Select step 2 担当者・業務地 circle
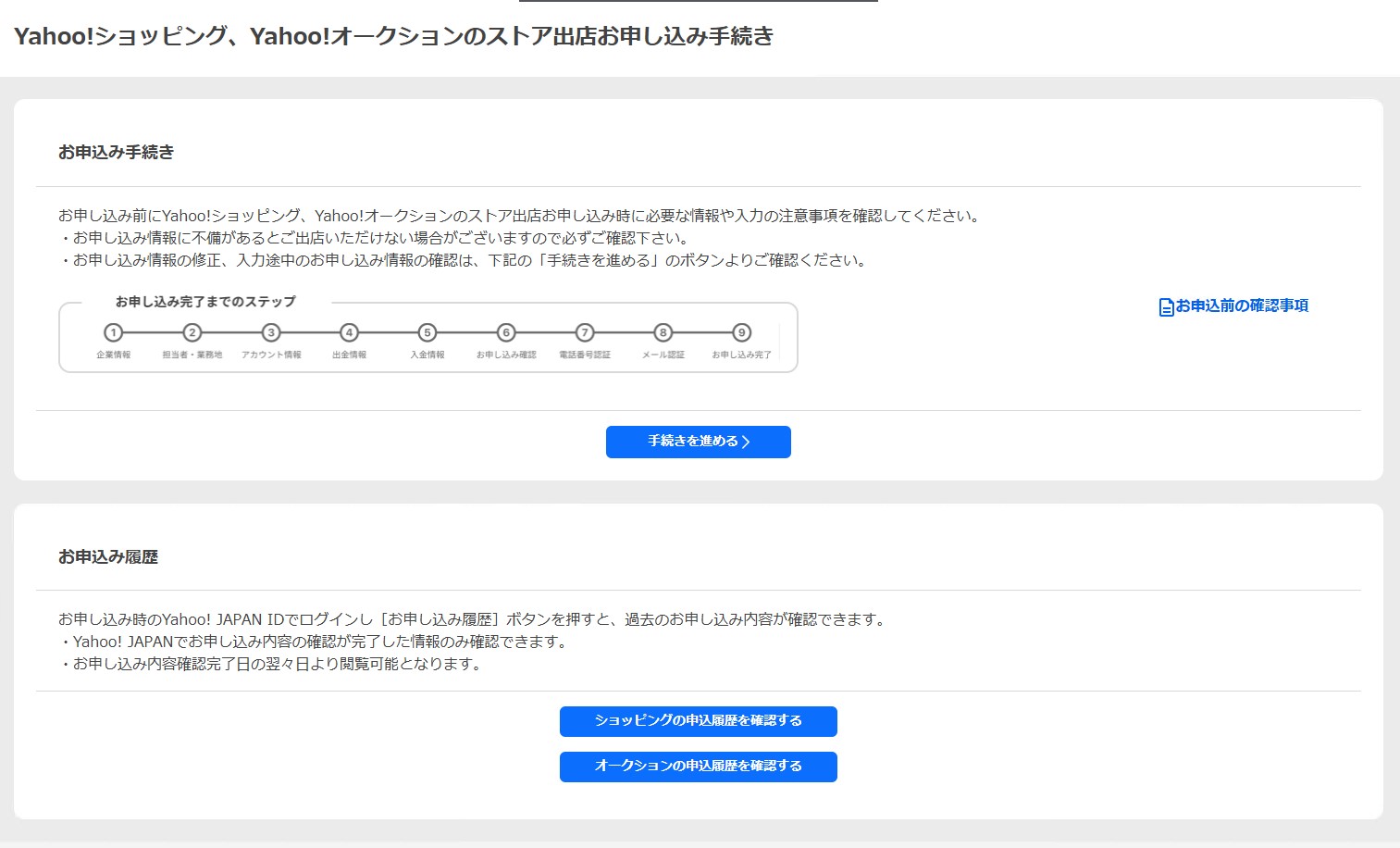1400x848 pixels. click(x=192, y=332)
